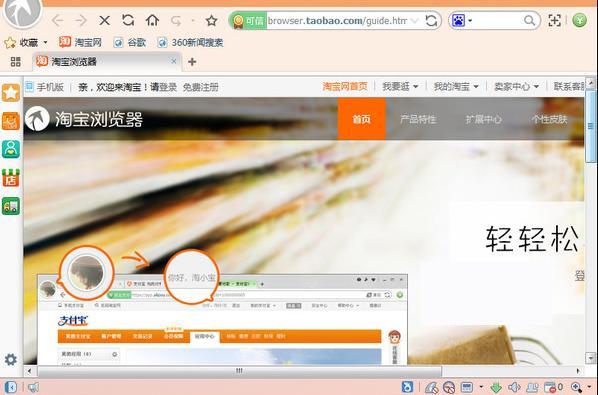This screenshot has height=395, width=598.
Task: Click the 请登录 login link
Action: [x=163, y=87]
